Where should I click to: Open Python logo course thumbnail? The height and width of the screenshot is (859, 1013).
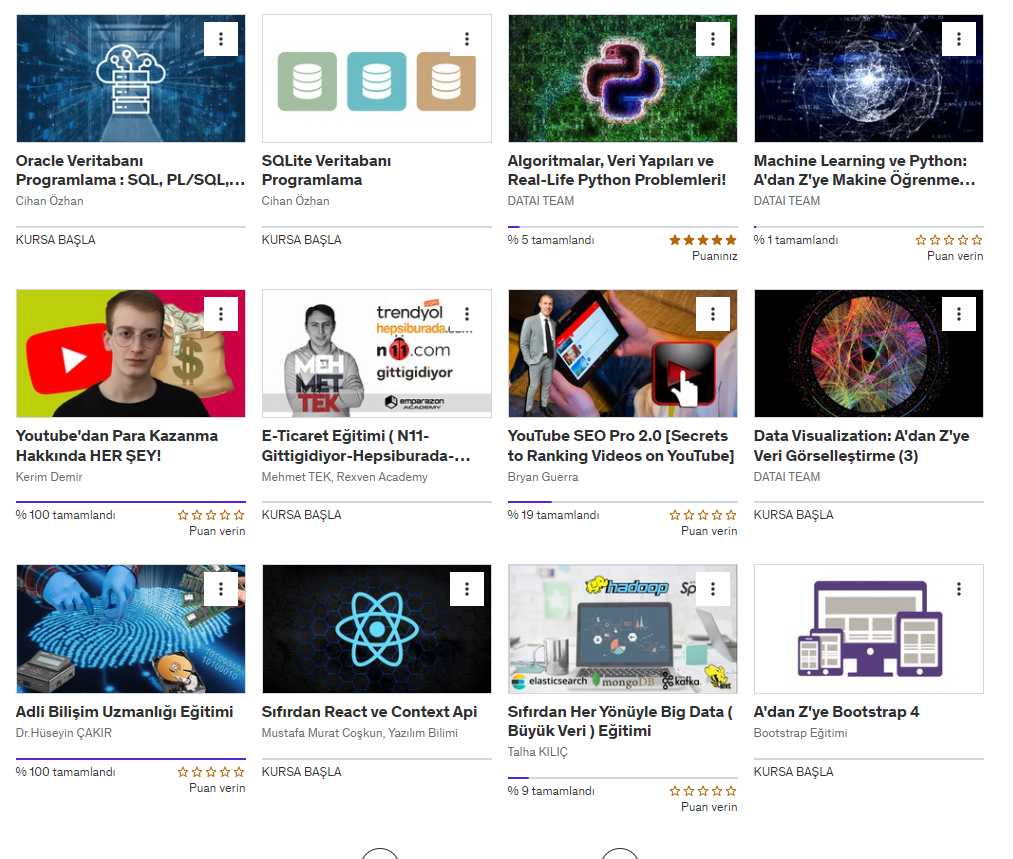(623, 78)
